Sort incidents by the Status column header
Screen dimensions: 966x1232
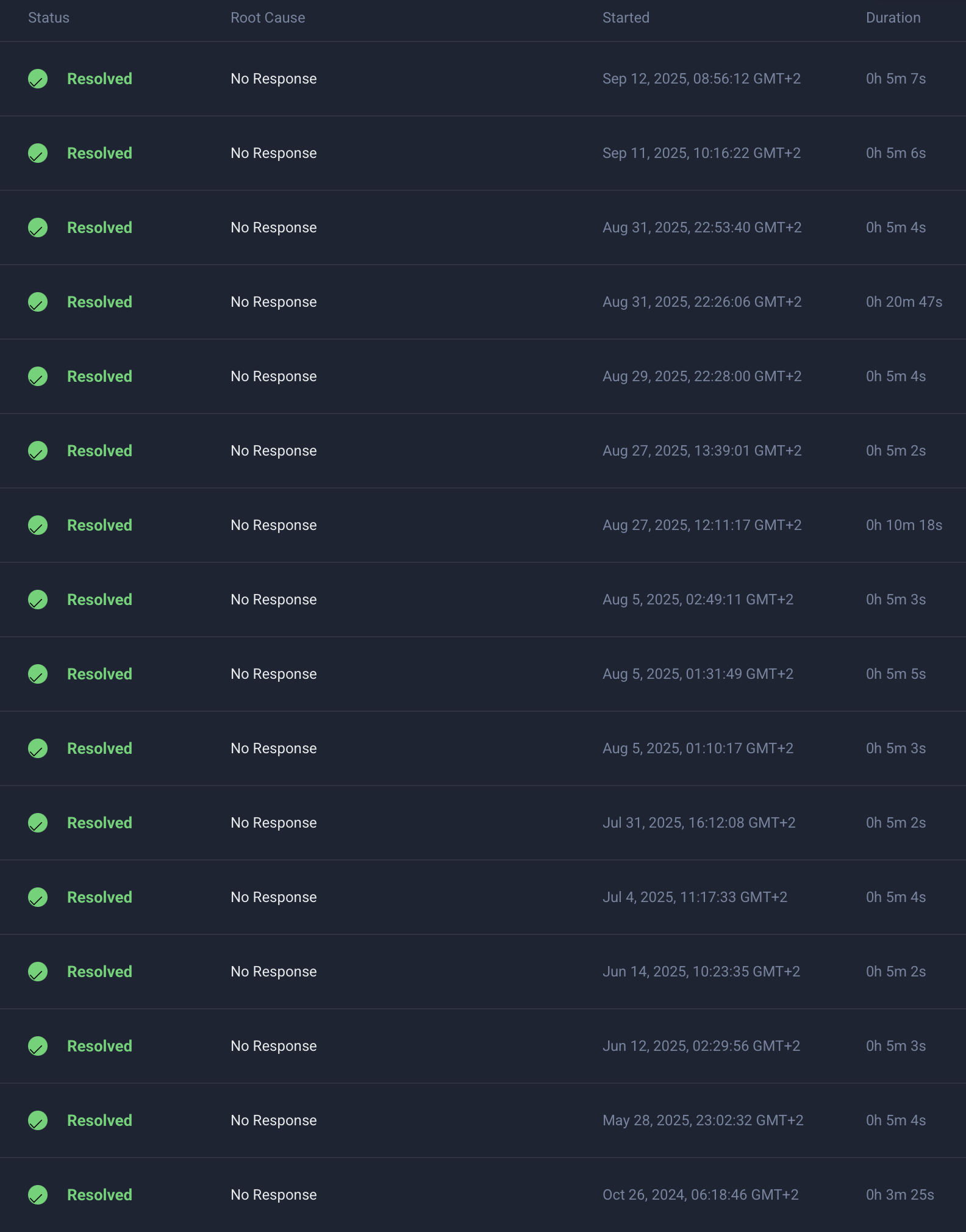[49, 18]
